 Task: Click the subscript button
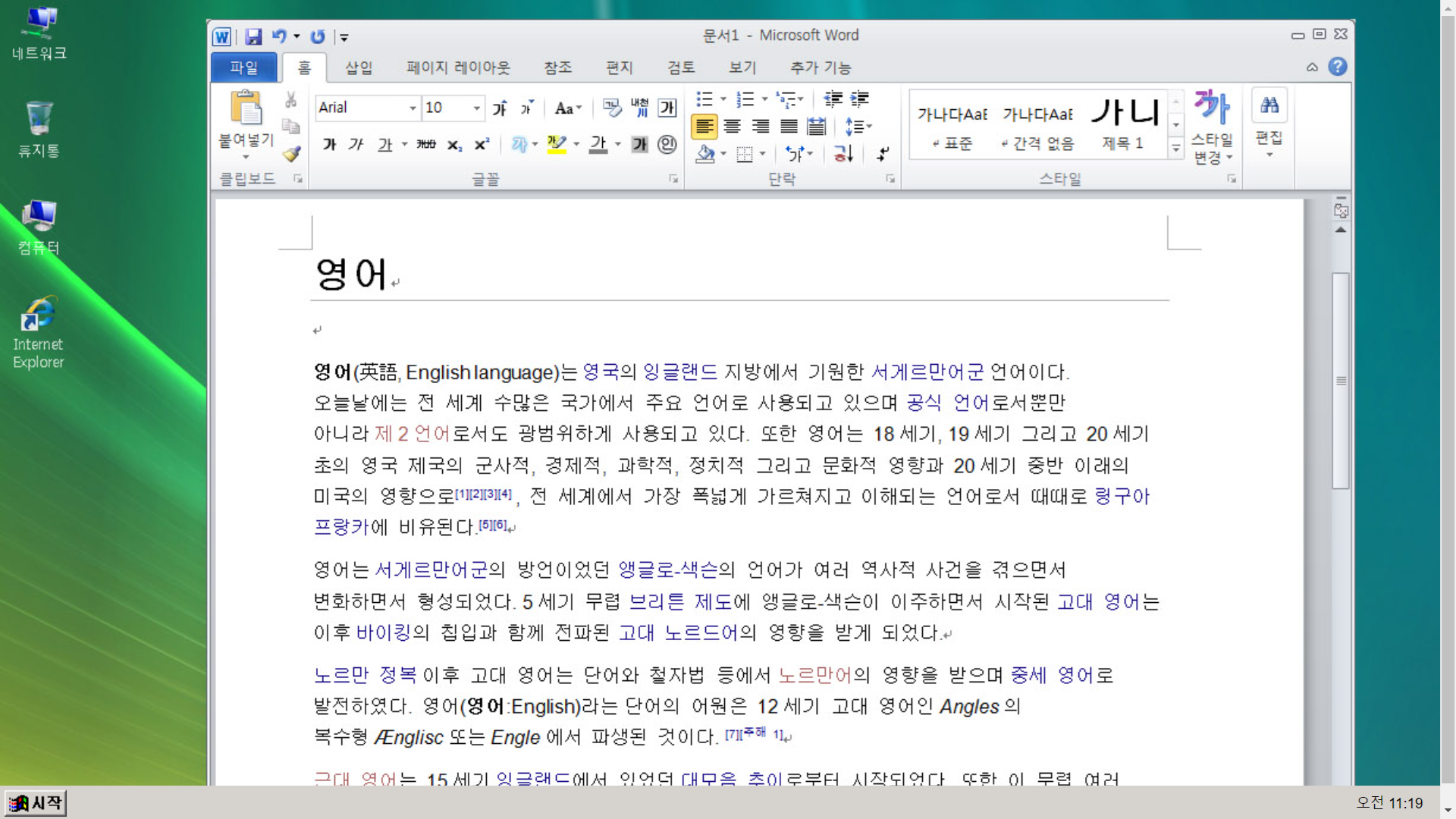453,145
